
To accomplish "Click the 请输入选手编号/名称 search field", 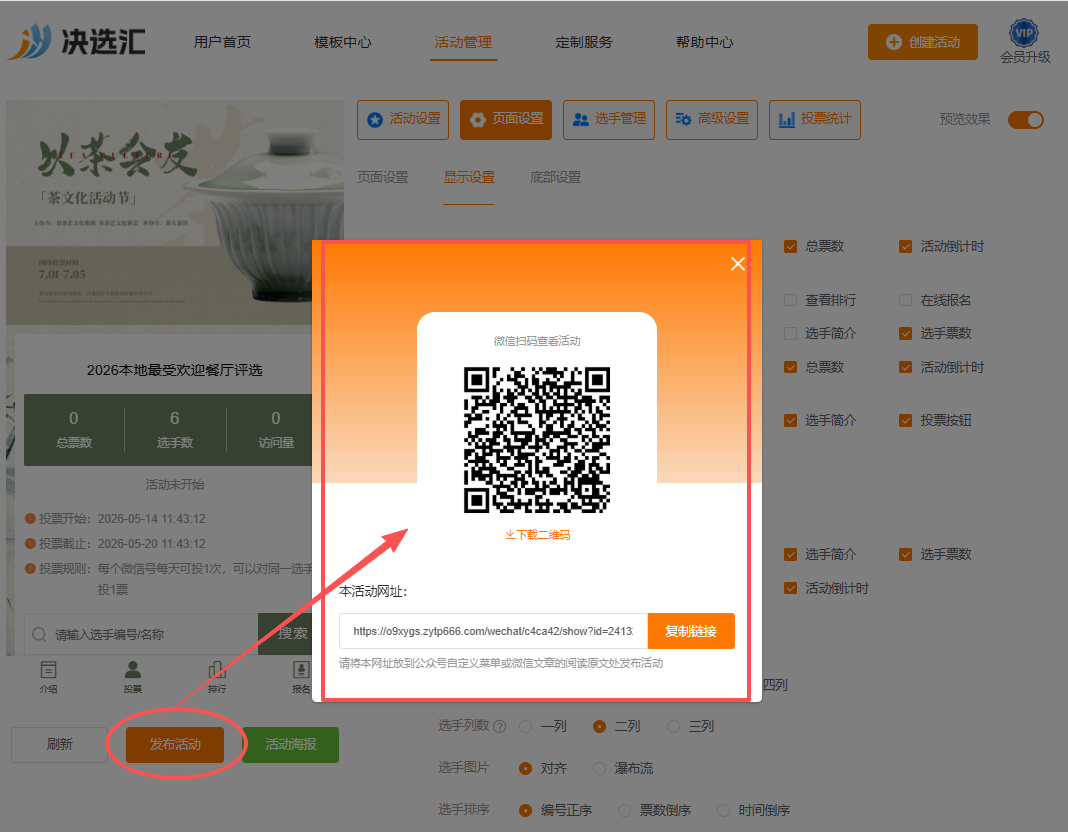I will pos(141,634).
